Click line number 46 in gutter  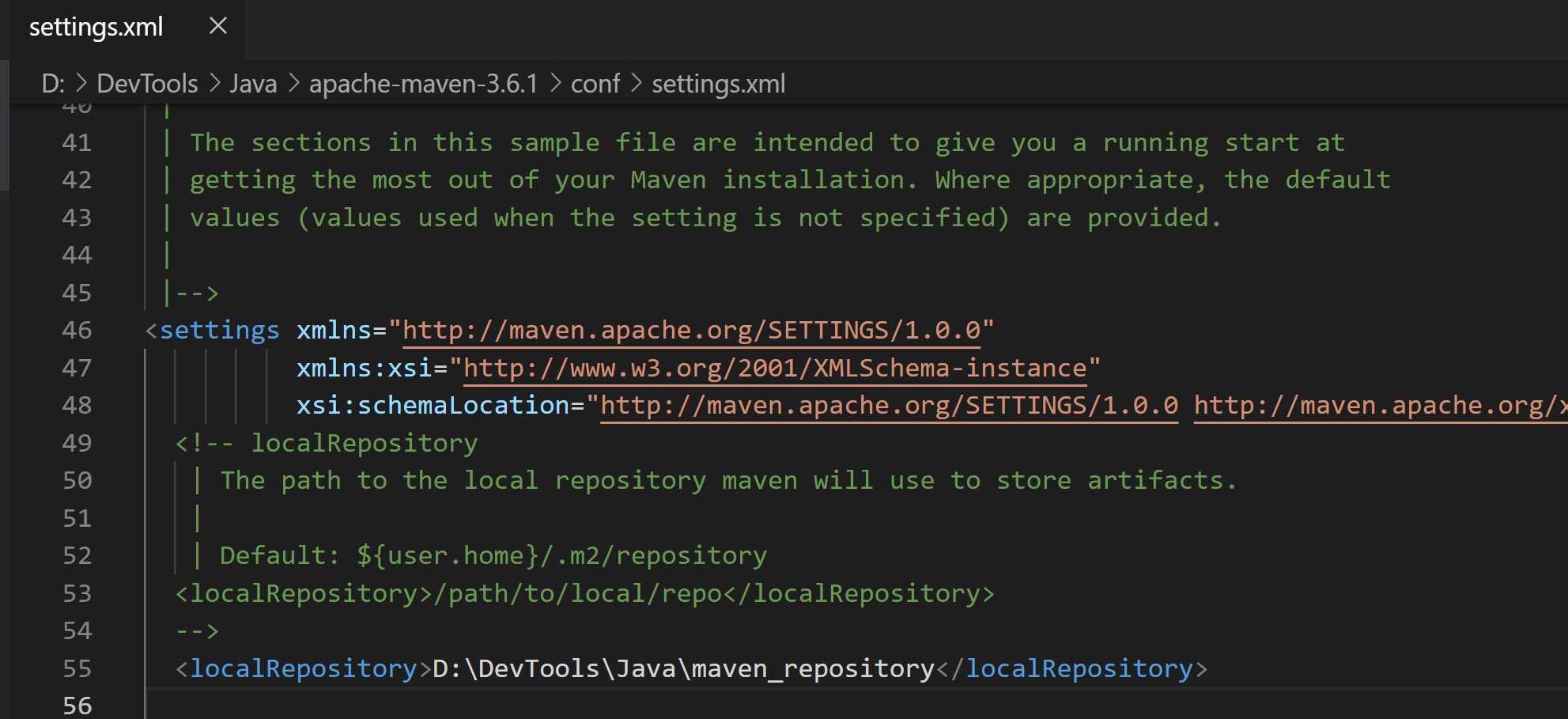(x=77, y=331)
